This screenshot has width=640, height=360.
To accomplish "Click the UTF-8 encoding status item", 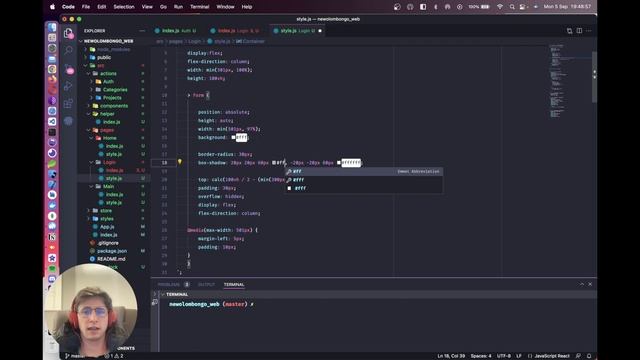I will pyautogui.click(x=504, y=356).
